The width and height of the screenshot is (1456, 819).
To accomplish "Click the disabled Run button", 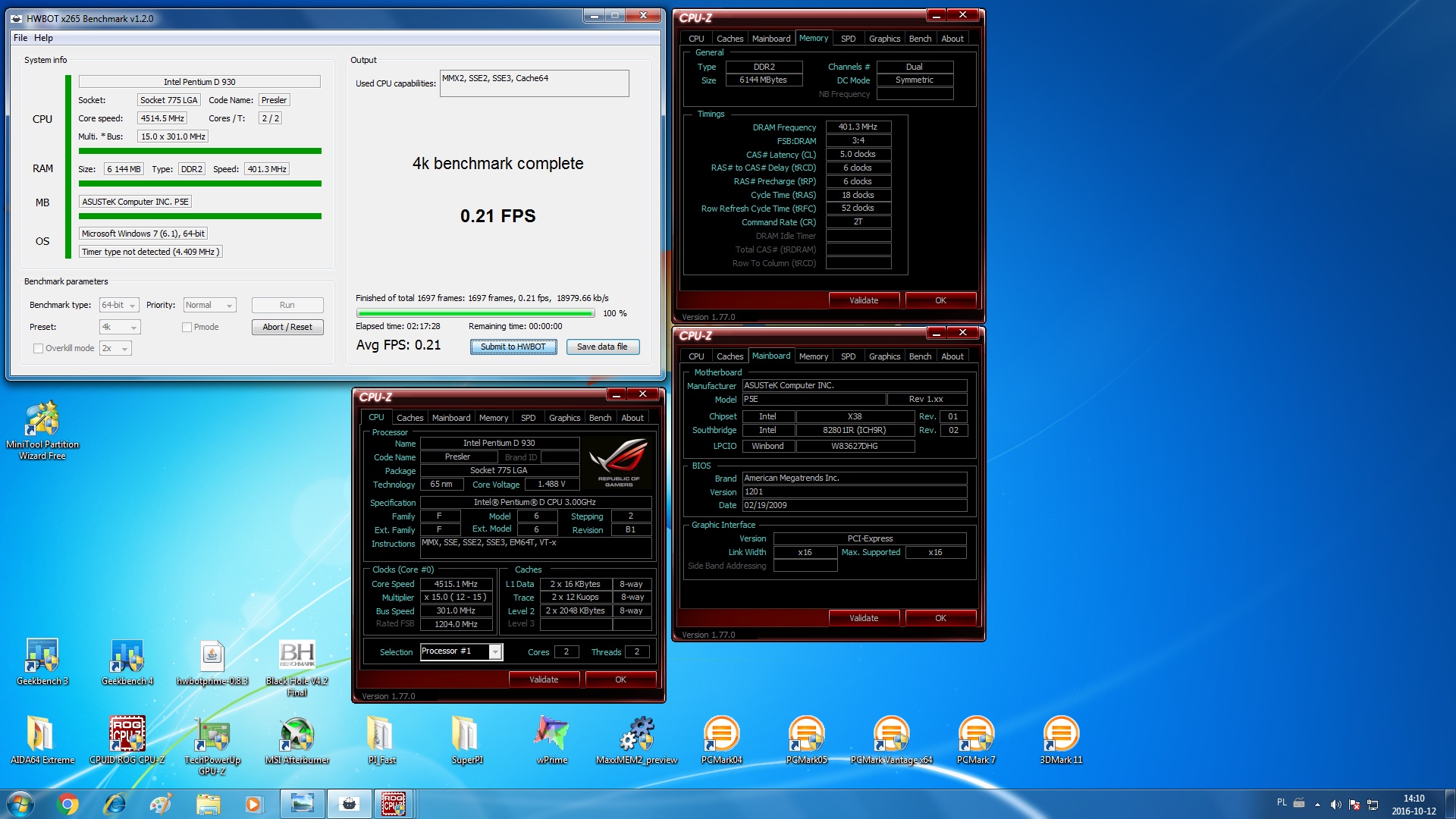I will (287, 305).
